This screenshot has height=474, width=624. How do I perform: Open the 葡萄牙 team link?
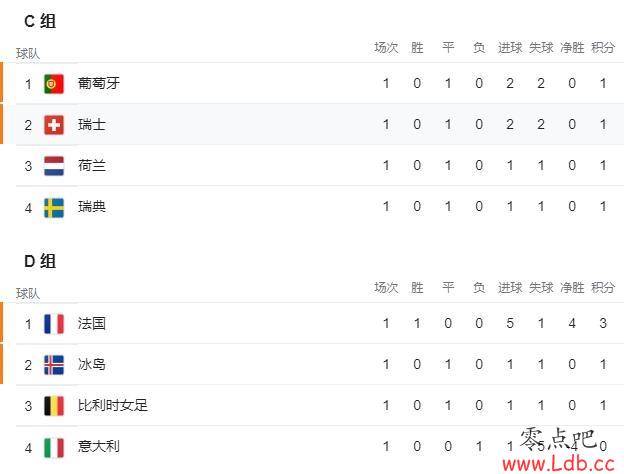(x=99, y=83)
